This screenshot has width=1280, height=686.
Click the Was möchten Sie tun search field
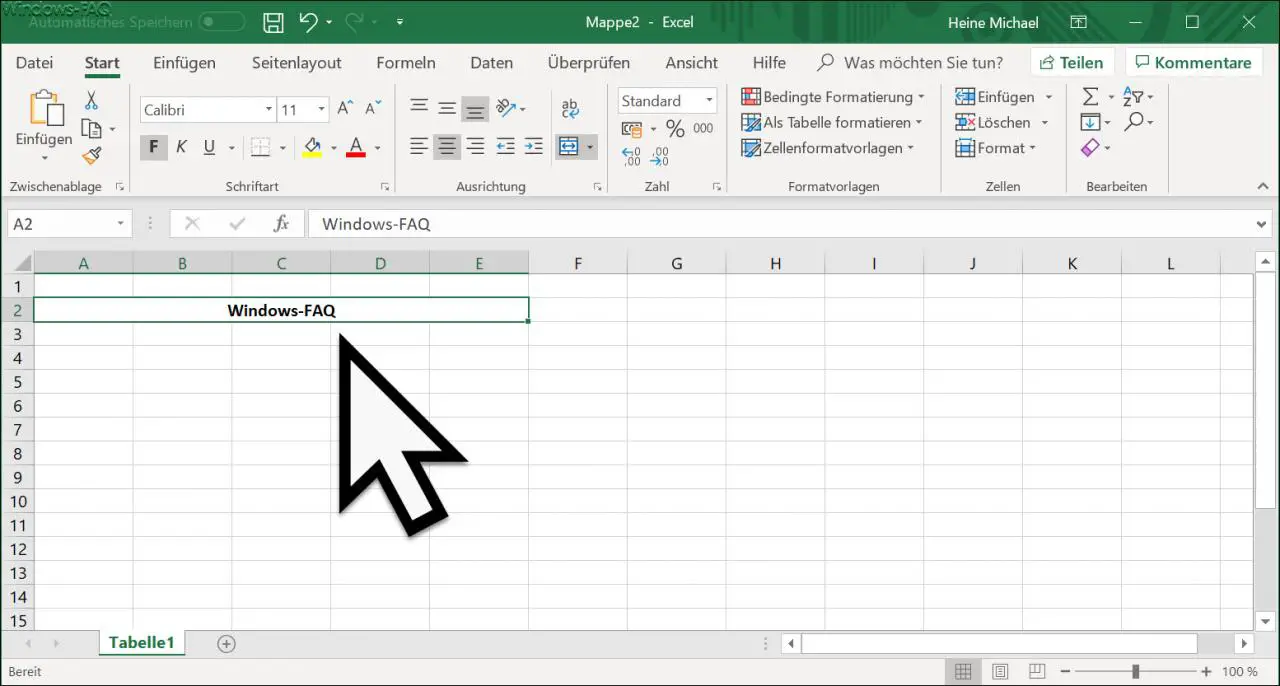[910, 62]
